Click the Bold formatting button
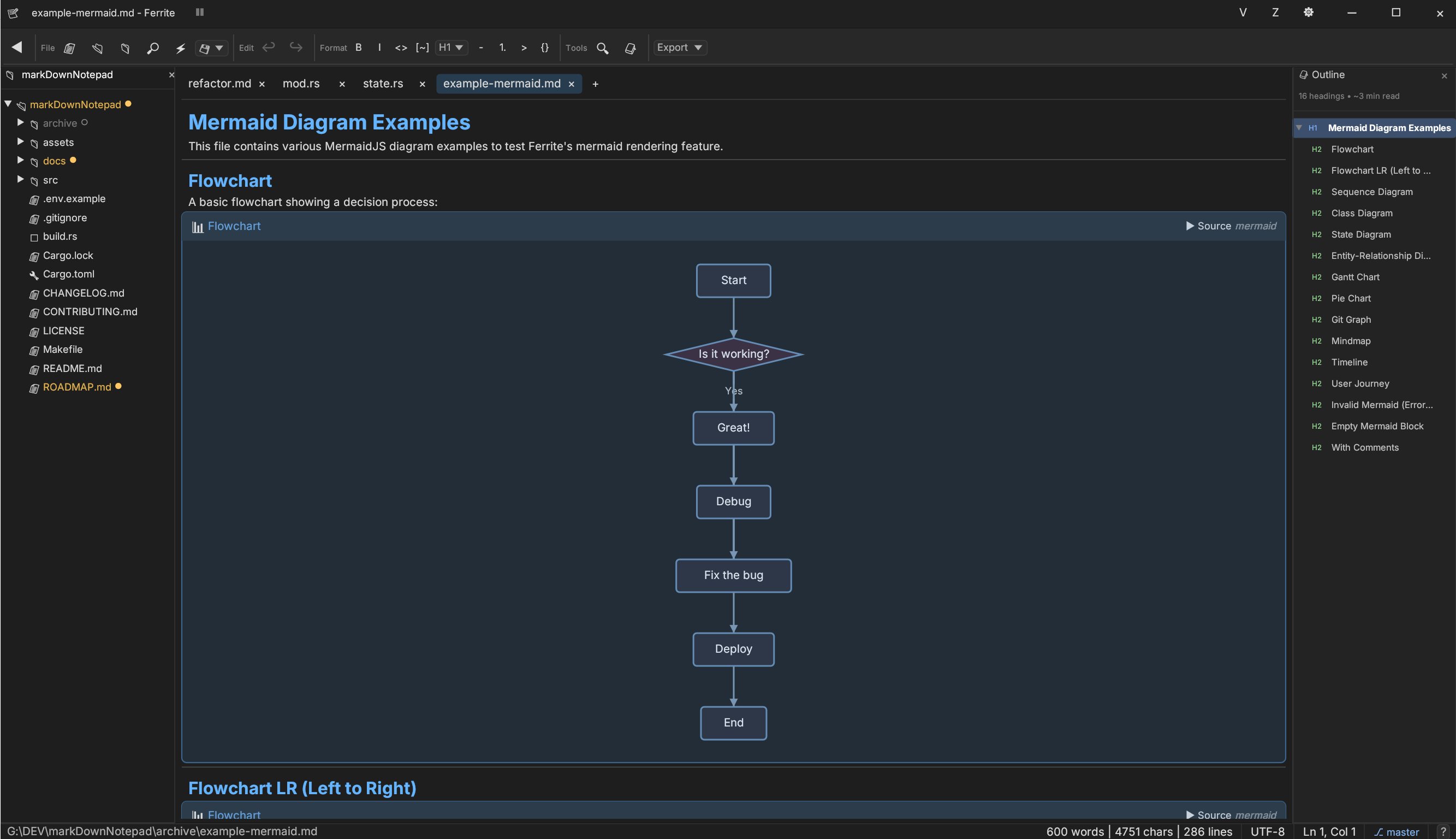1456x839 pixels. click(358, 48)
